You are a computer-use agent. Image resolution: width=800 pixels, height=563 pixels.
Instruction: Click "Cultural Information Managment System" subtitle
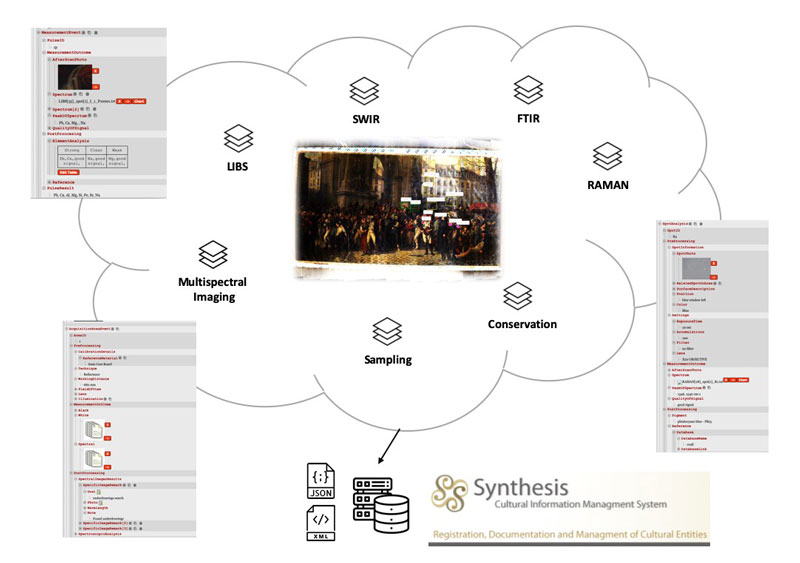581,504
